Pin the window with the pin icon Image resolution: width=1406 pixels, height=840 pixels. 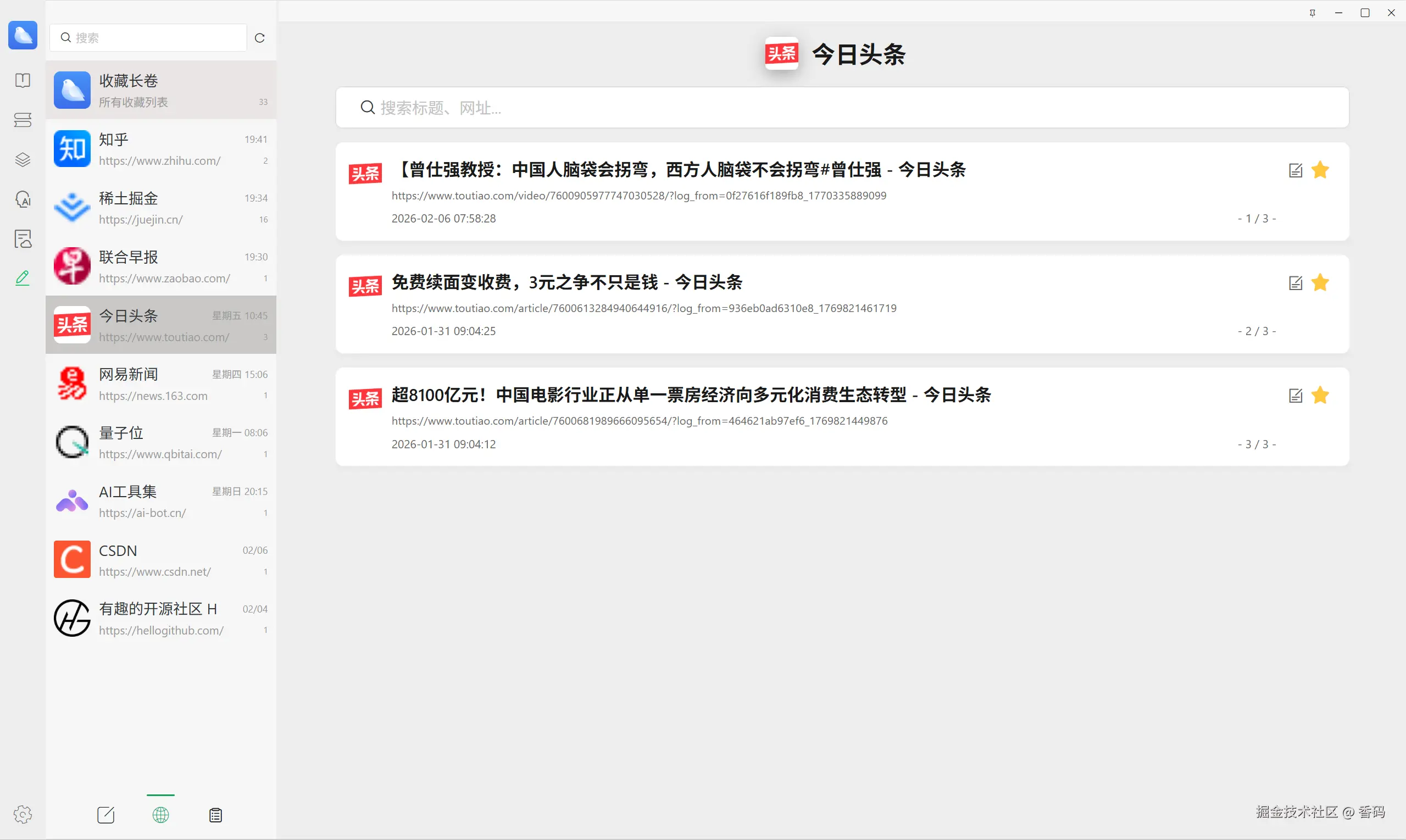click(1313, 13)
